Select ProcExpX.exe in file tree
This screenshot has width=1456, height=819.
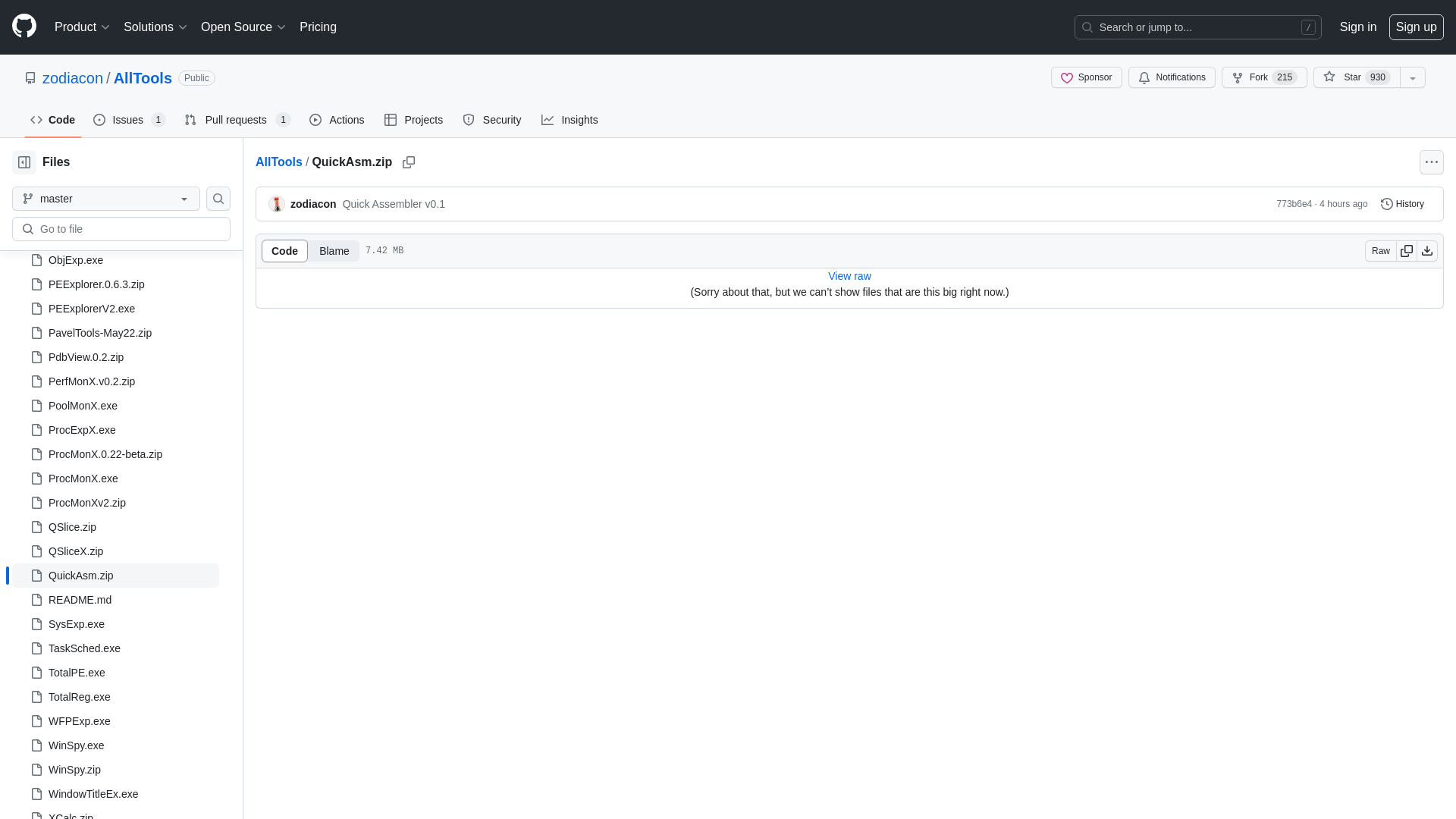pyautogui.click(x=115, y=430)
